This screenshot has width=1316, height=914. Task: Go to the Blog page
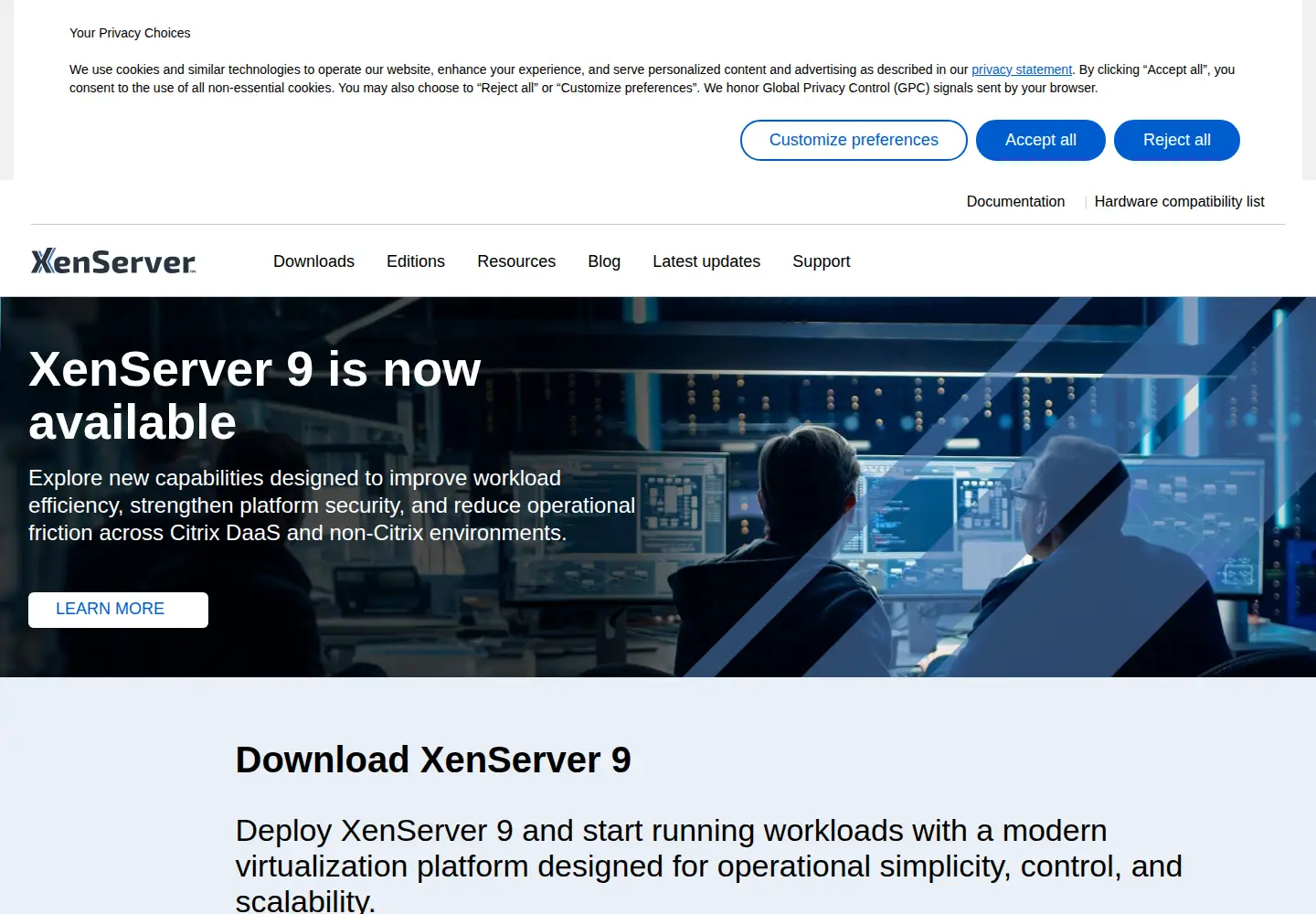[604, 261]
